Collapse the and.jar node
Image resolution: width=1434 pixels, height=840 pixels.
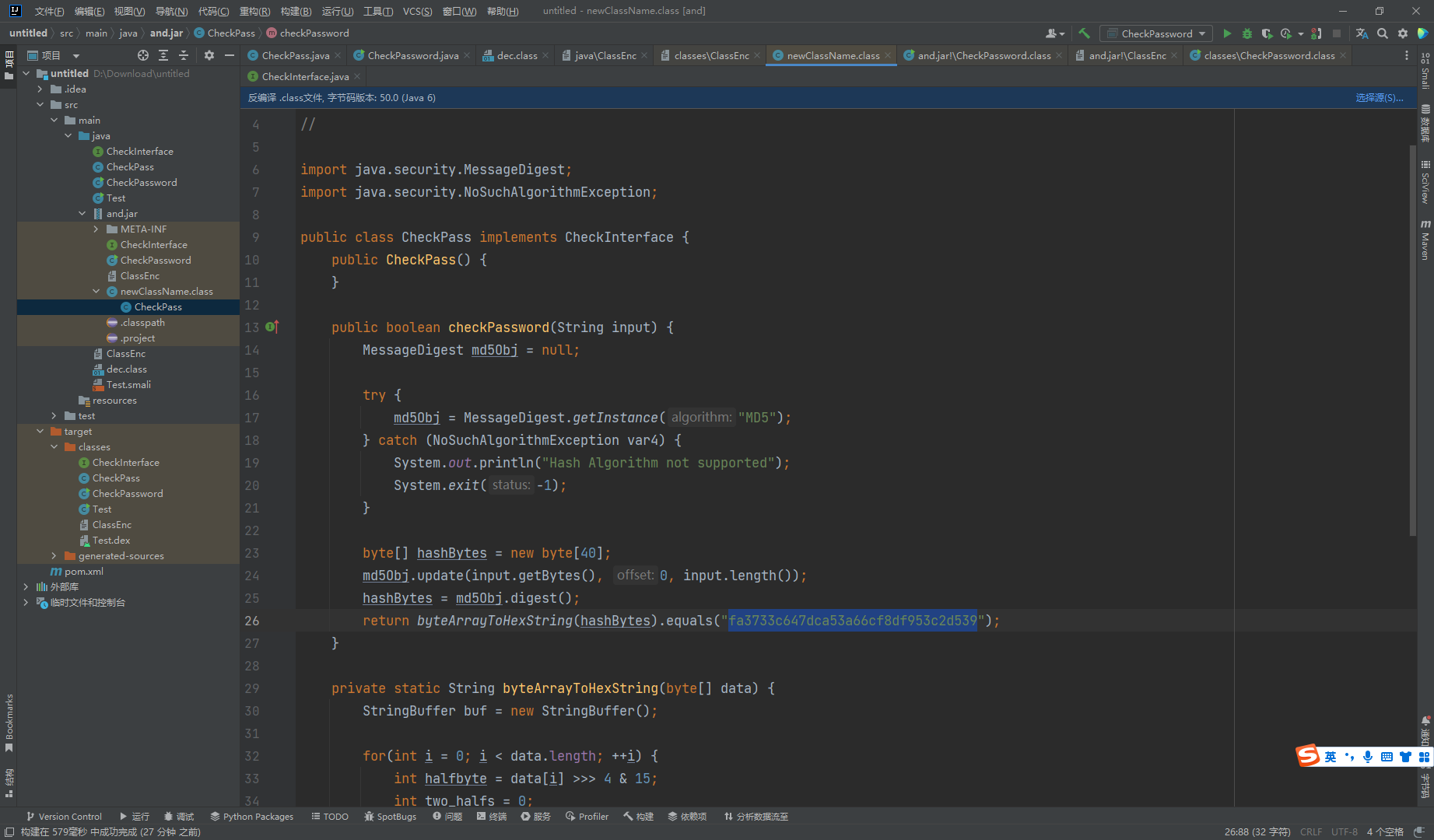click(x=82, y=213)
